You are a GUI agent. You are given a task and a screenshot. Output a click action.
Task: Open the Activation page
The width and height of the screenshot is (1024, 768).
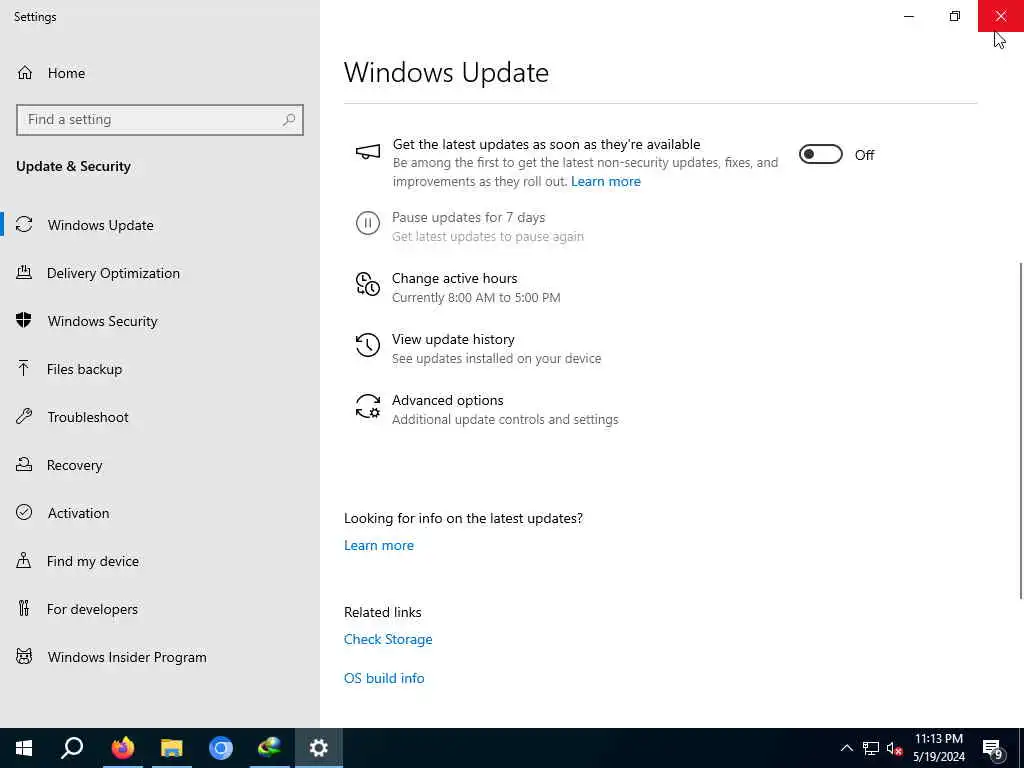click(160, 513)
